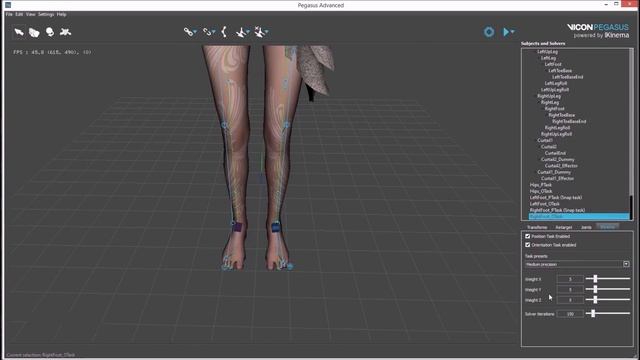The height and width of the screenshot is (360, 640).
Task: Open the Settings menu
Action: pos(46,14)
